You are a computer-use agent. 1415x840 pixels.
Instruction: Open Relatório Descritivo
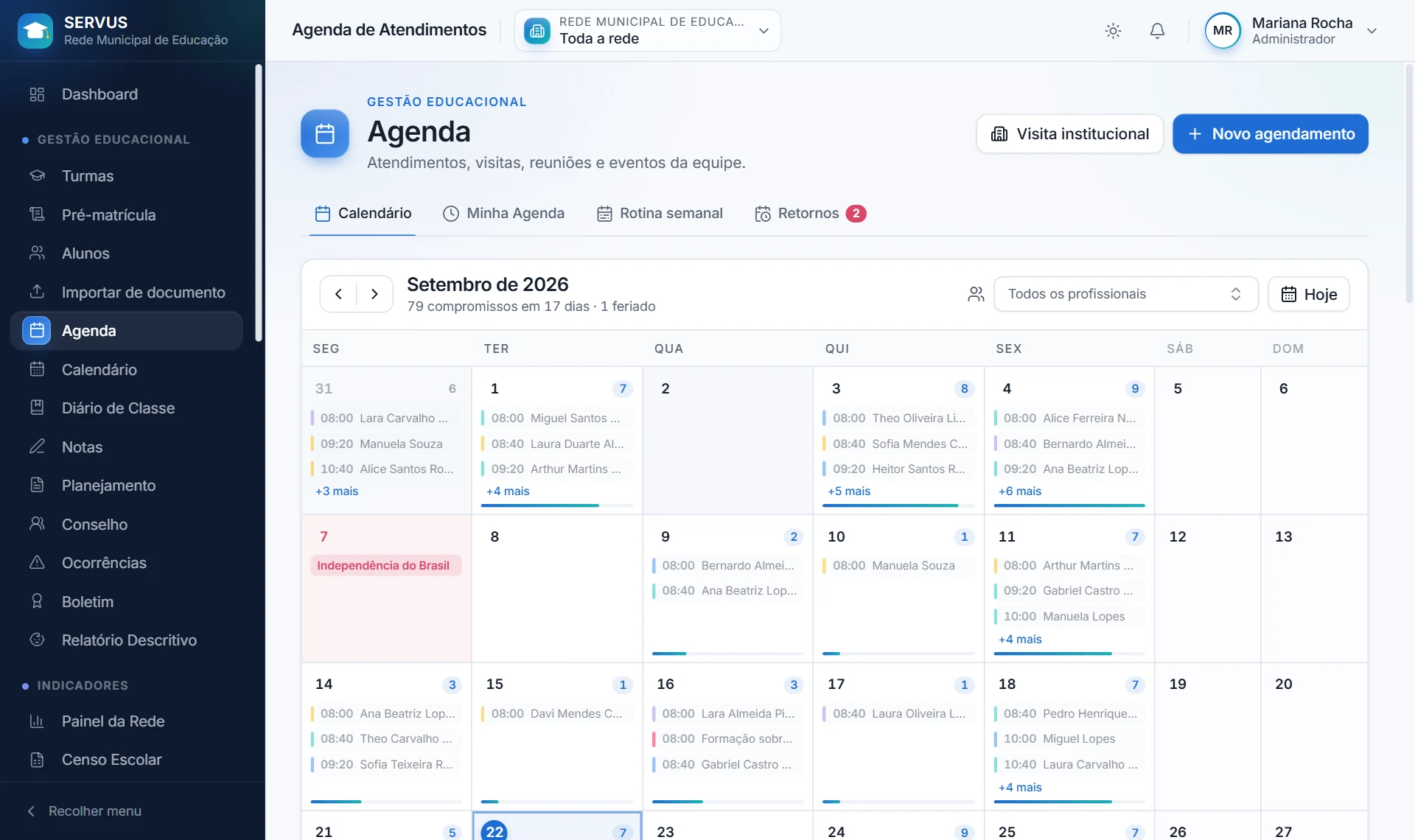[127, 640]
